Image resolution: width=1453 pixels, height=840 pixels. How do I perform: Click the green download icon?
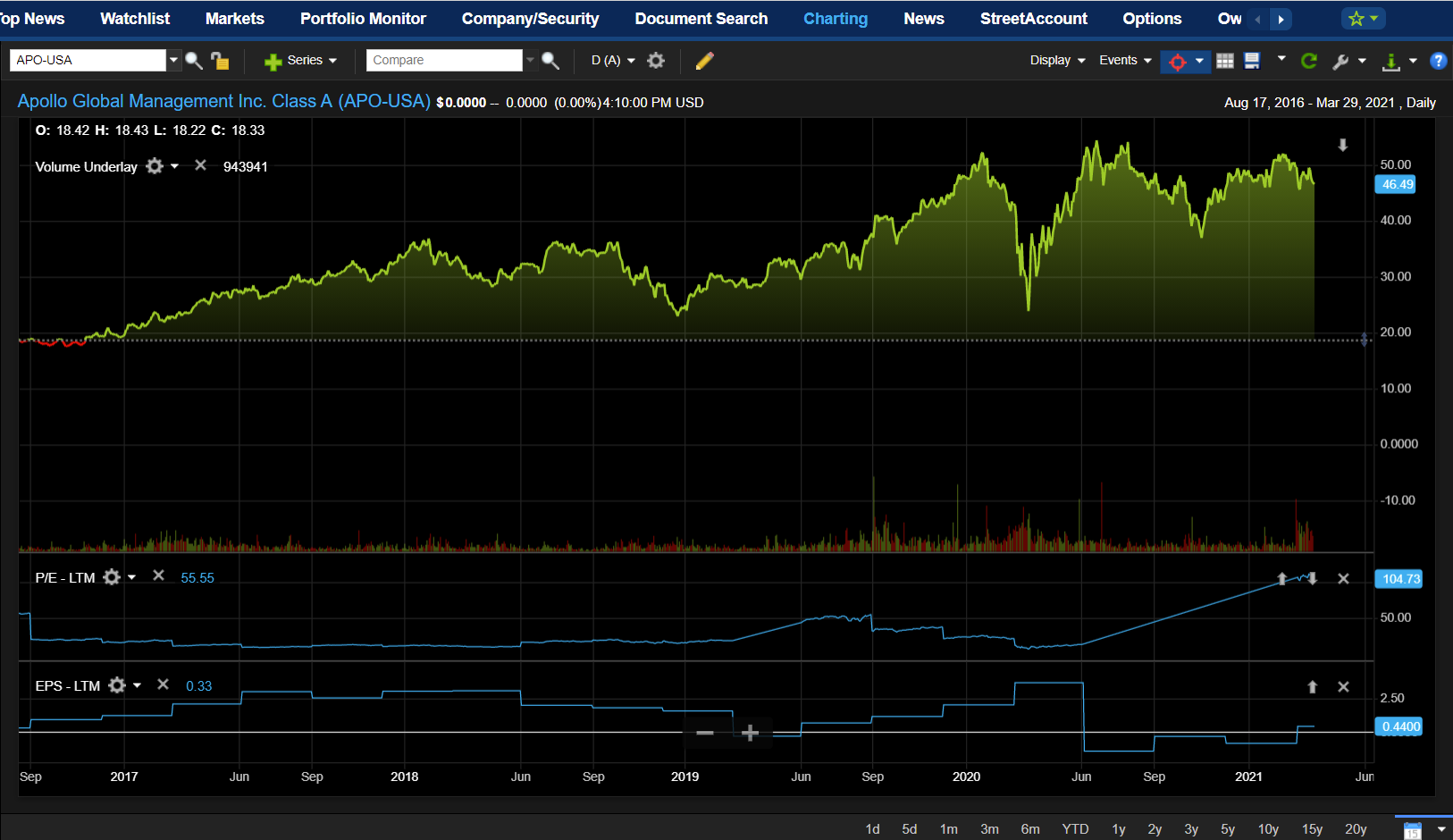(1390, 61)
